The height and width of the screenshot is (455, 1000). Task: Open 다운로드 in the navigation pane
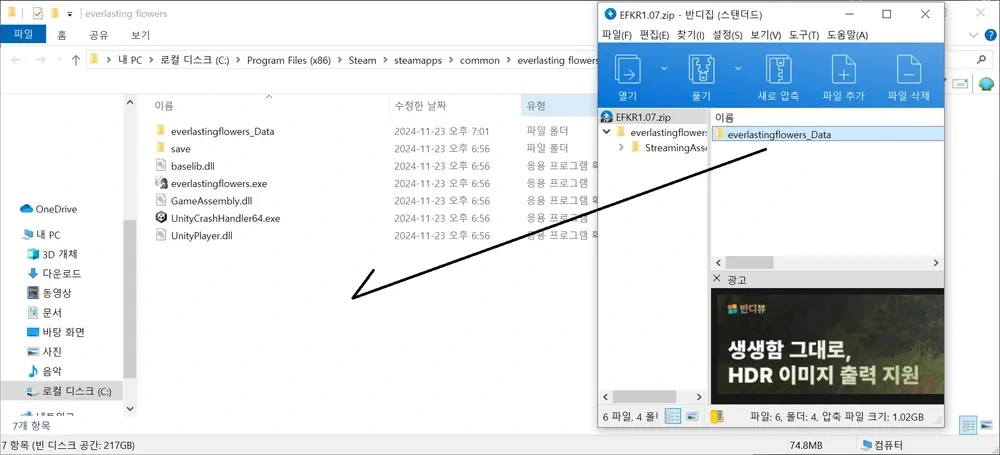(54, 274)
